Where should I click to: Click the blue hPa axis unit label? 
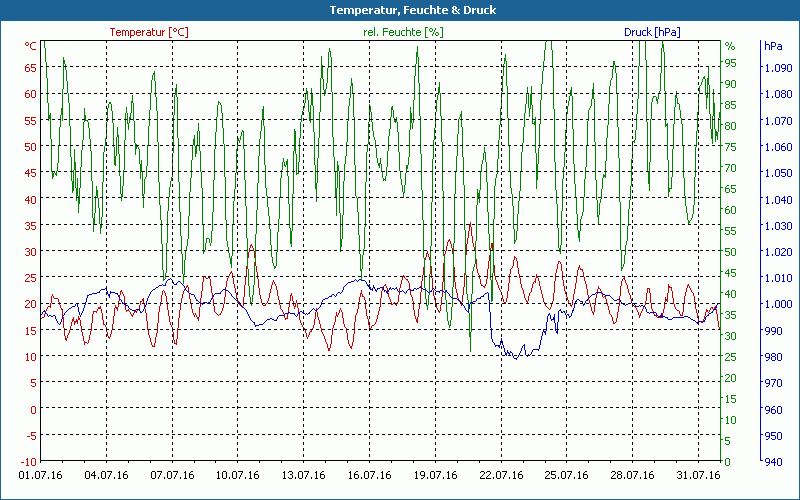click(x=773, y=46)
